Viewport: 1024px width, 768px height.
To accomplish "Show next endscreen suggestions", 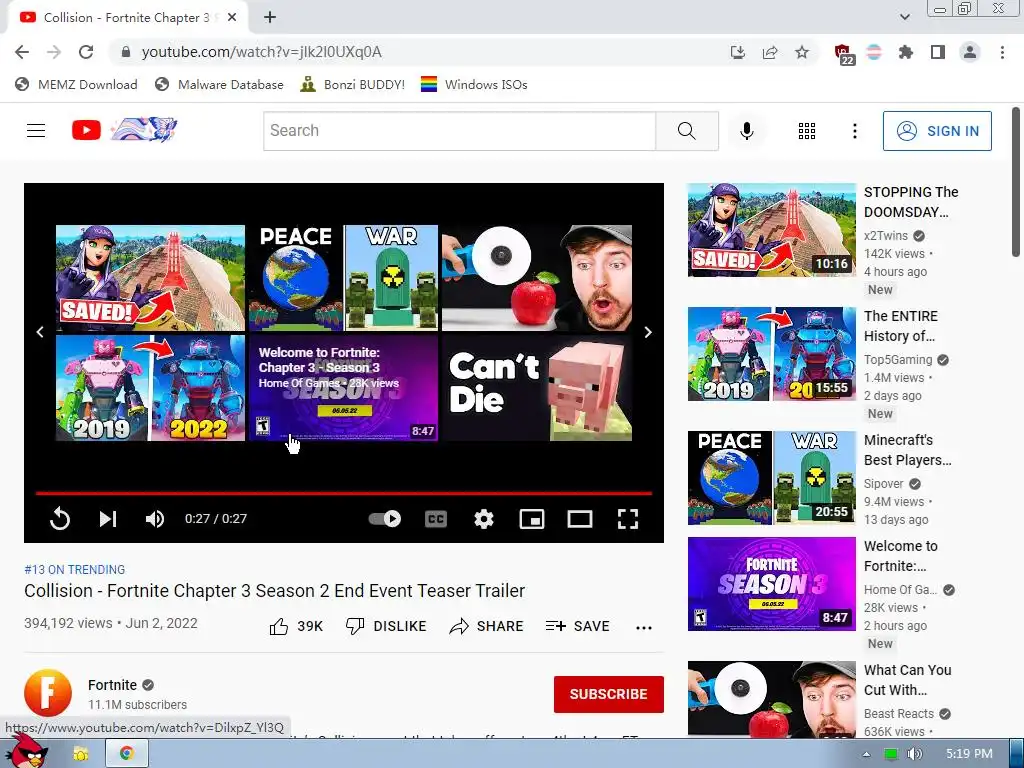I will point(648,332).
